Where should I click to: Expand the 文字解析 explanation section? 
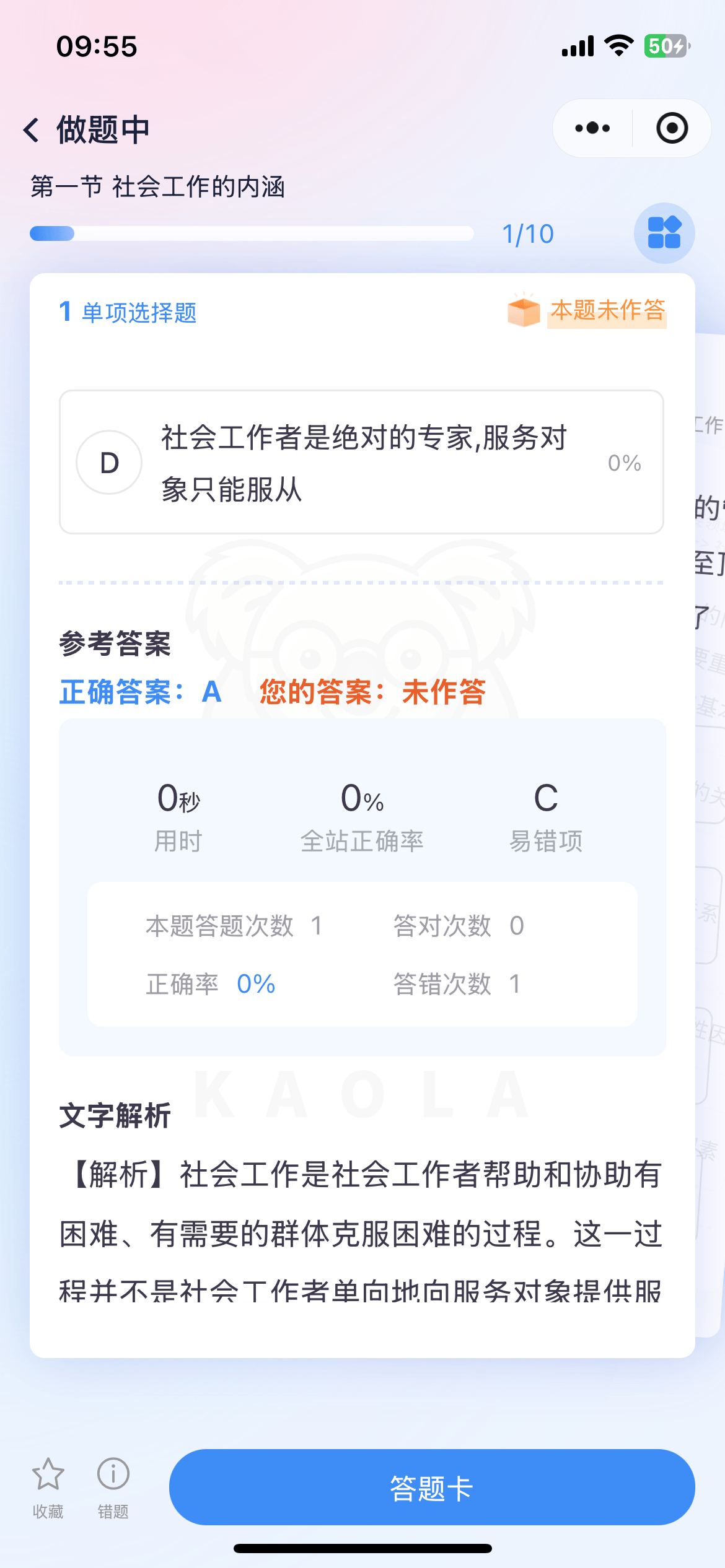point(116,1118)
